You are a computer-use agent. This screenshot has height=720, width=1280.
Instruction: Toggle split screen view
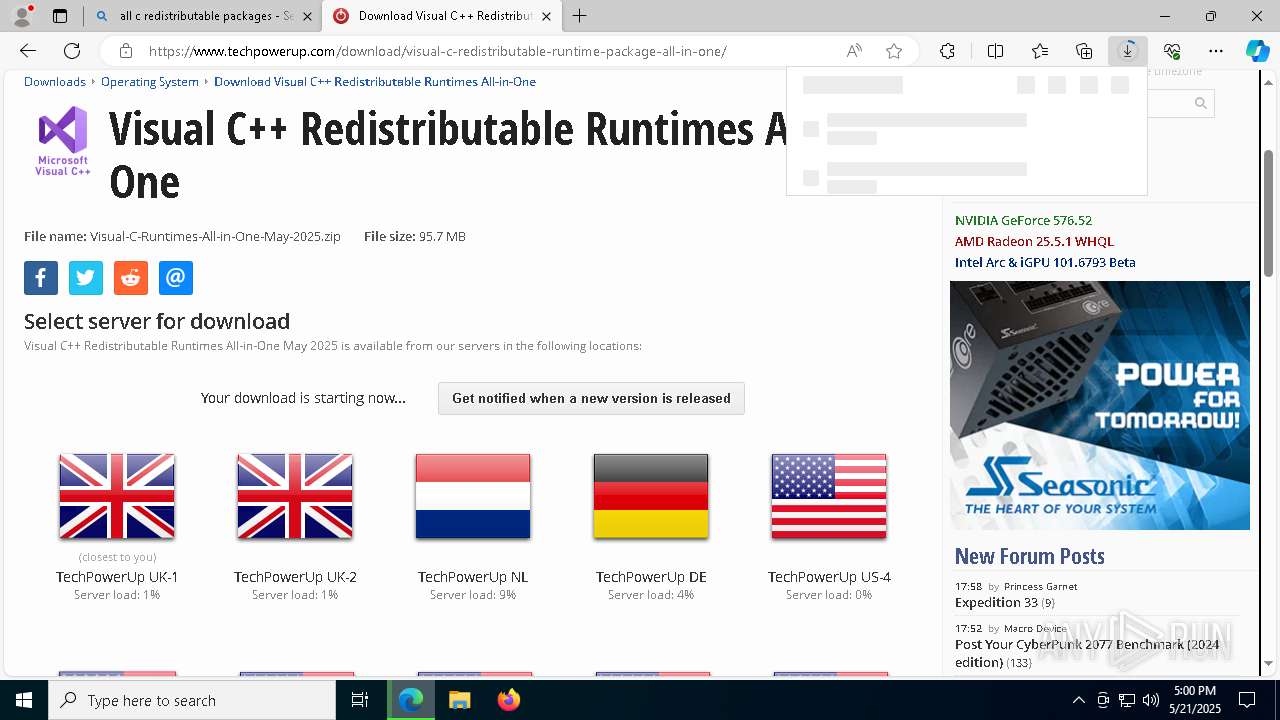click(x=995, y=51)
